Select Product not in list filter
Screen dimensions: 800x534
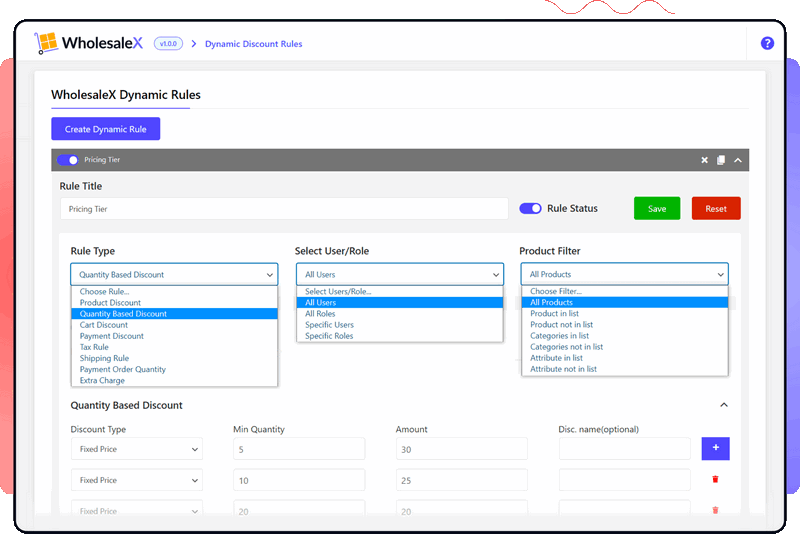625,324
